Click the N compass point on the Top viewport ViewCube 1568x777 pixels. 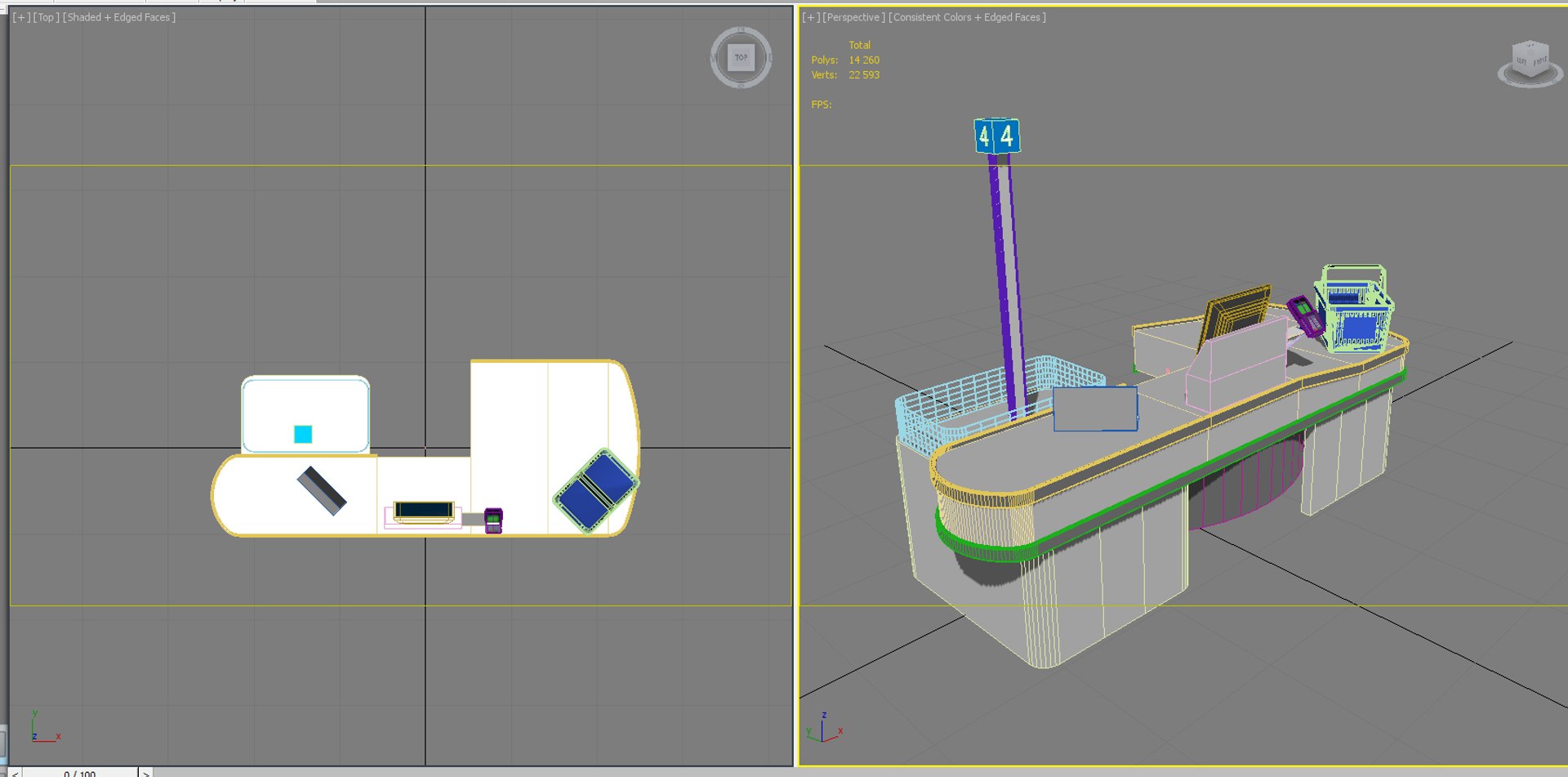tap(741, 30)
